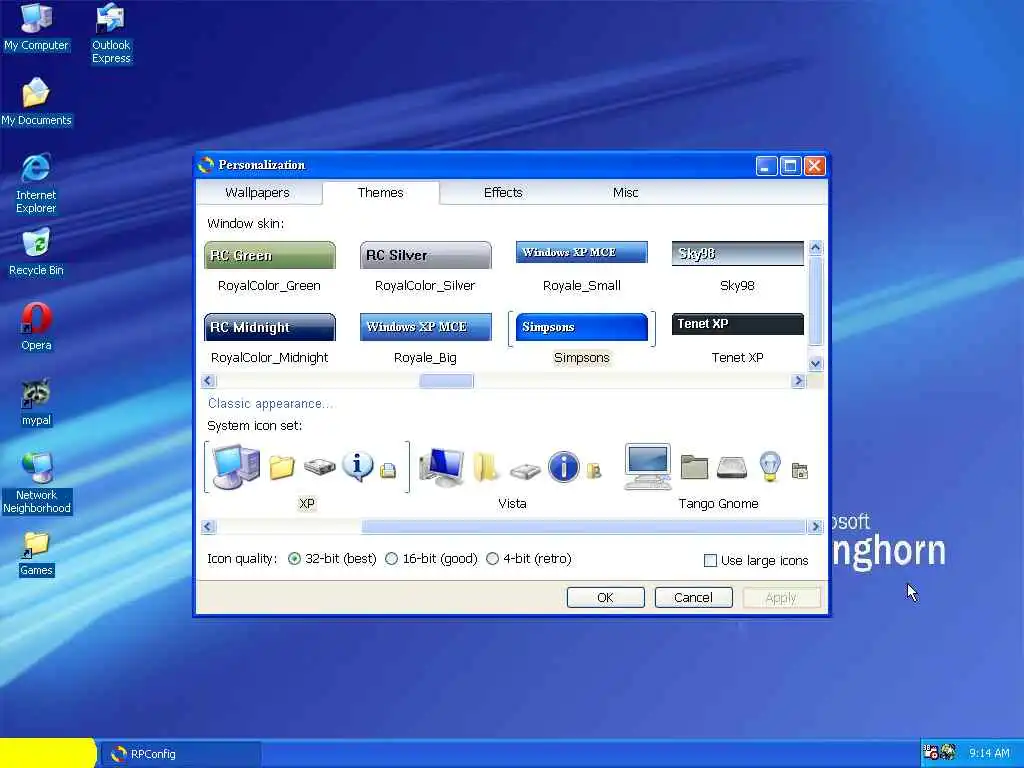
Task: Click Tango Gnome gray folder icon
Action: 694,468
